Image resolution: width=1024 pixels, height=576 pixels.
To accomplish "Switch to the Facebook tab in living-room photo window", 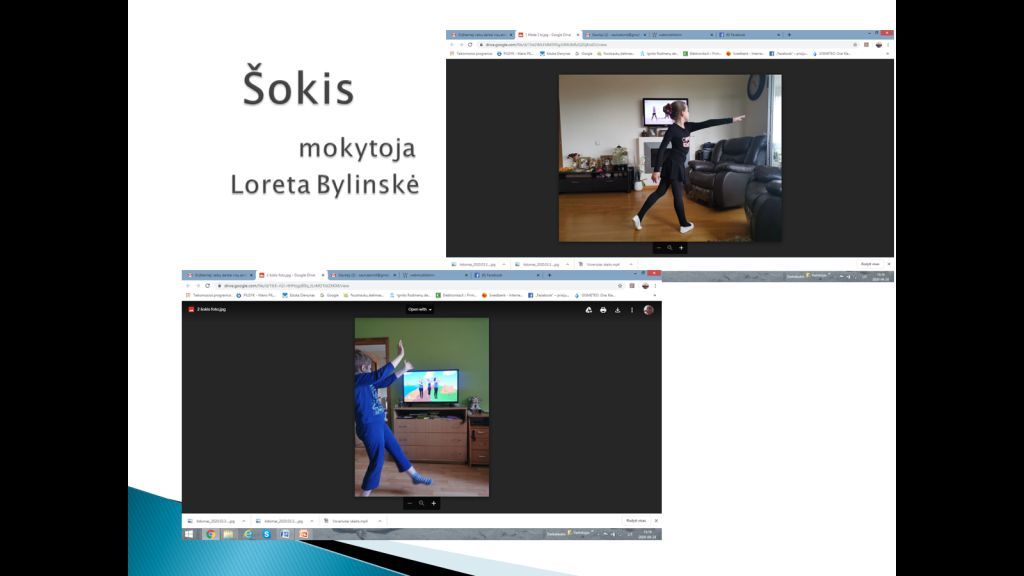I will click(749, 35).
